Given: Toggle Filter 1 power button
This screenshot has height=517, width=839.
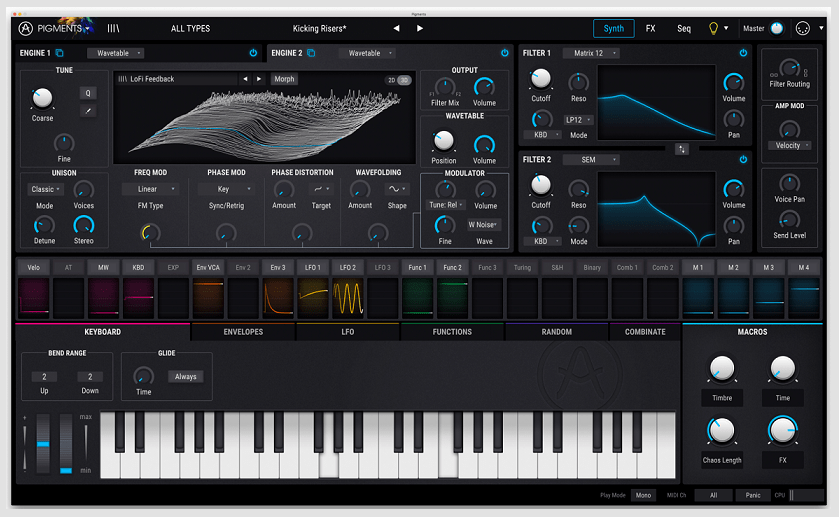Looking at the screenshot, I should (x=743, y=53).
